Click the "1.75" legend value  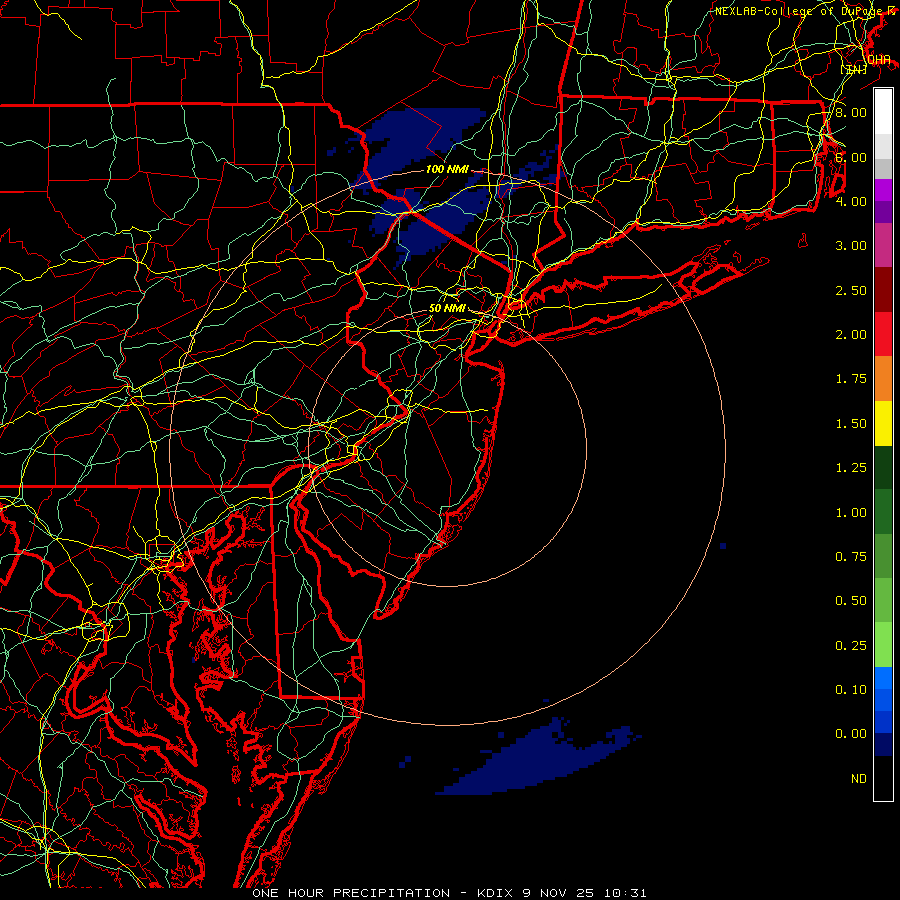[x=851, y=379]
